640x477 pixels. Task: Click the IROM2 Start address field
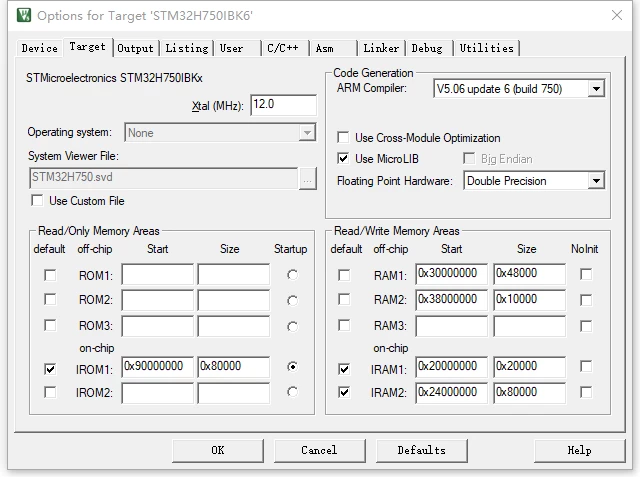(158, 393)
